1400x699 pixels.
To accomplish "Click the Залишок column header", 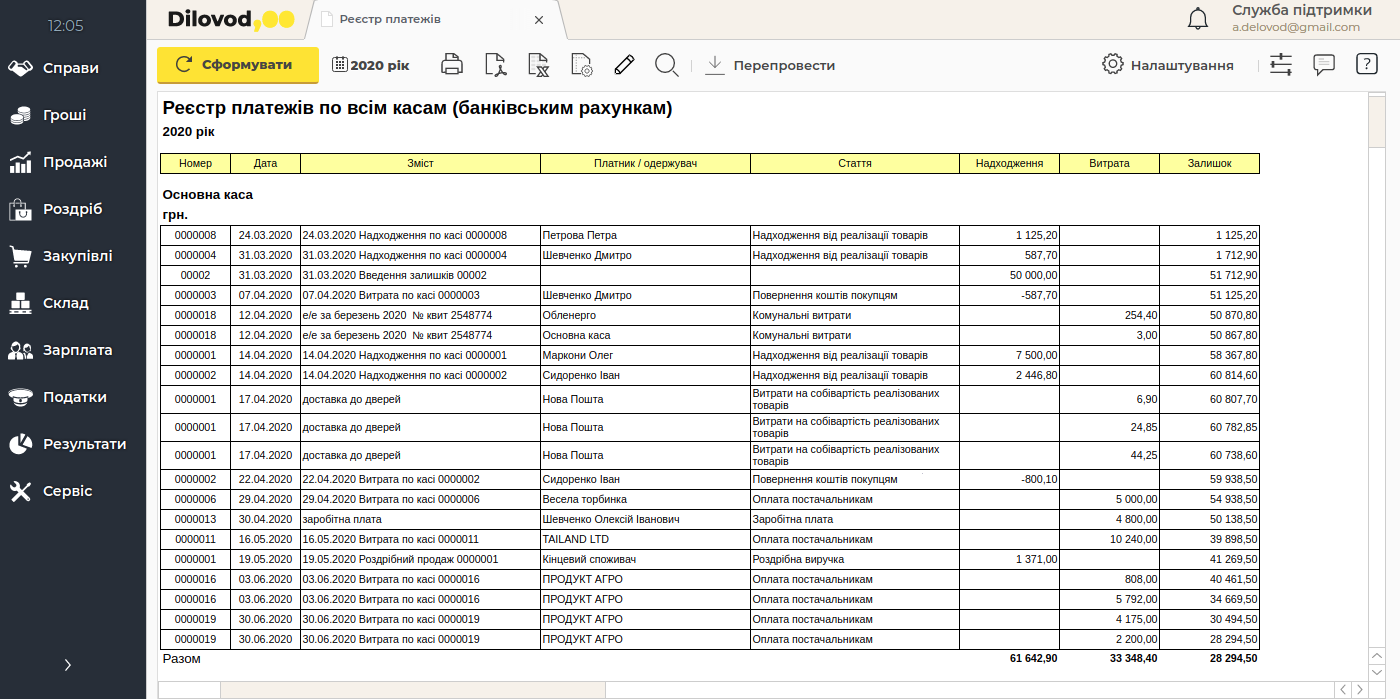I will pyautogui.click(x=1210, y=163).
